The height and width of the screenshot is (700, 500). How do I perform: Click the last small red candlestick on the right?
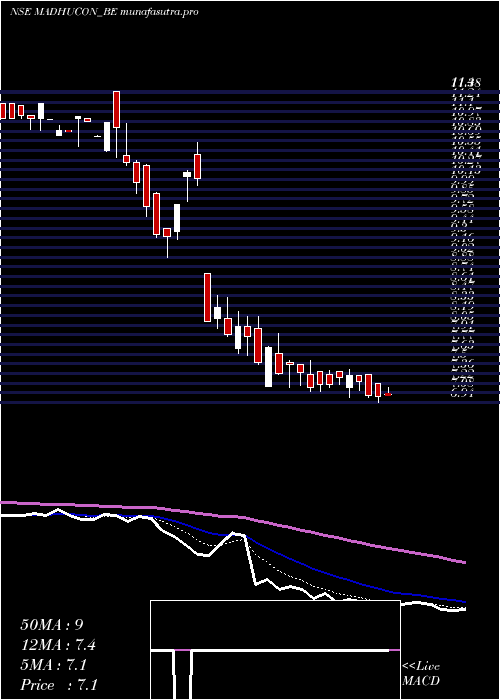pos(388,394)
